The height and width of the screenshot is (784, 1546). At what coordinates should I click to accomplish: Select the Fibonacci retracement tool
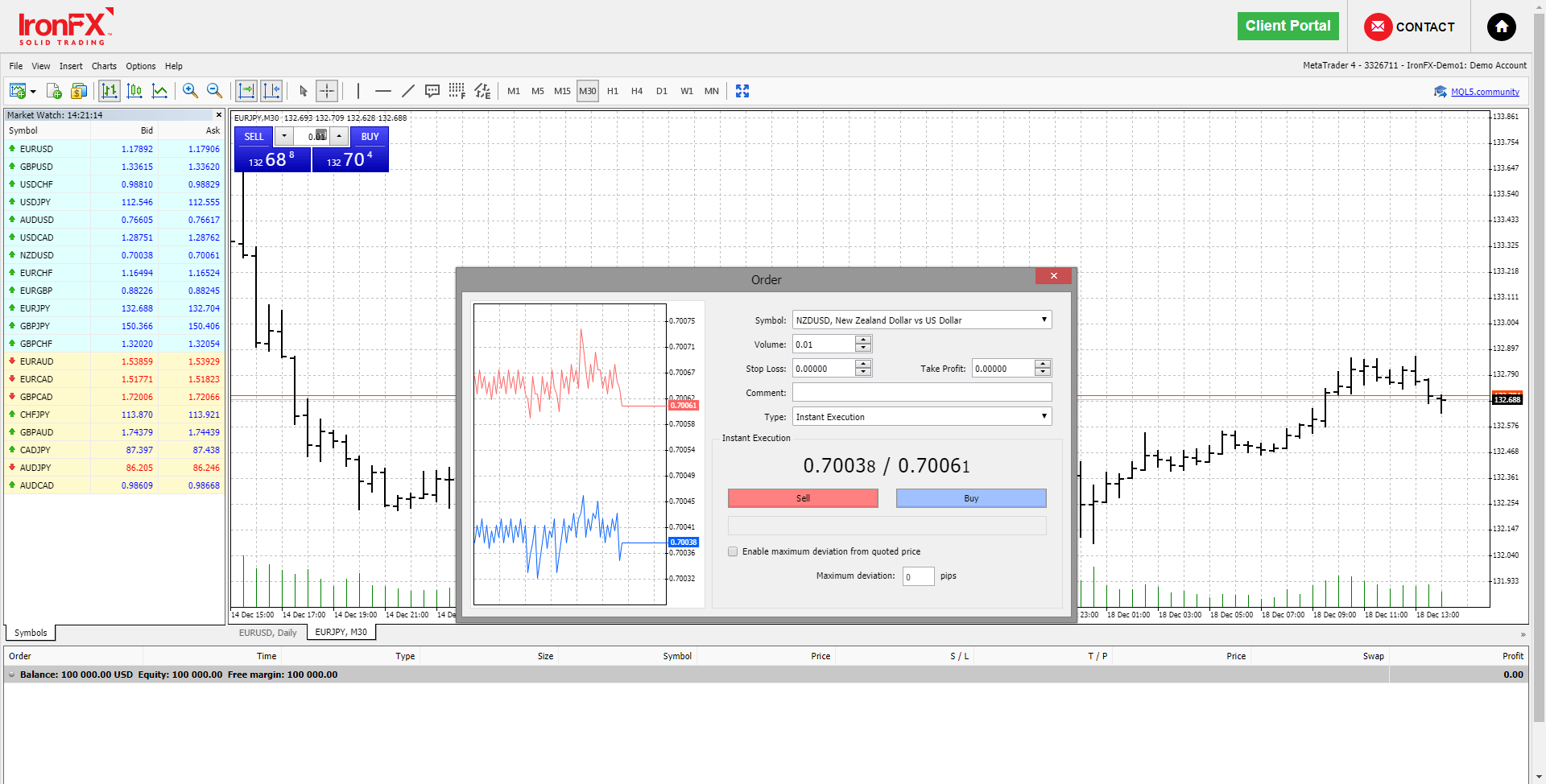pyautogui.click(x=457, y=91)
